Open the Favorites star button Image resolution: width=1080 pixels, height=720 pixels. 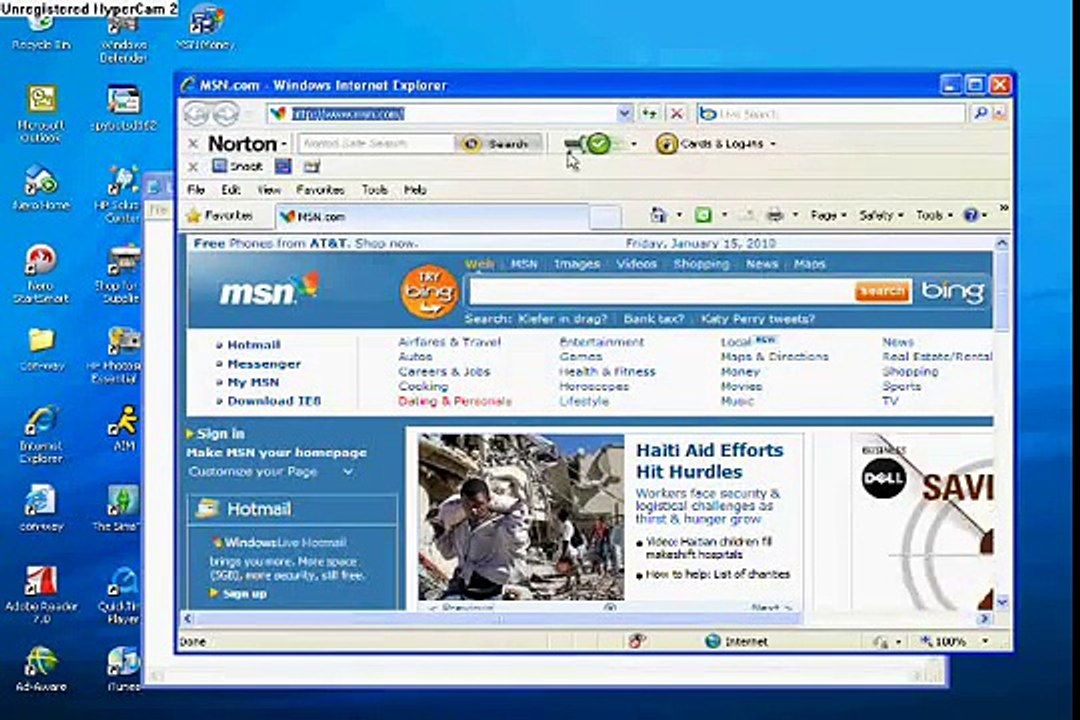220,216
